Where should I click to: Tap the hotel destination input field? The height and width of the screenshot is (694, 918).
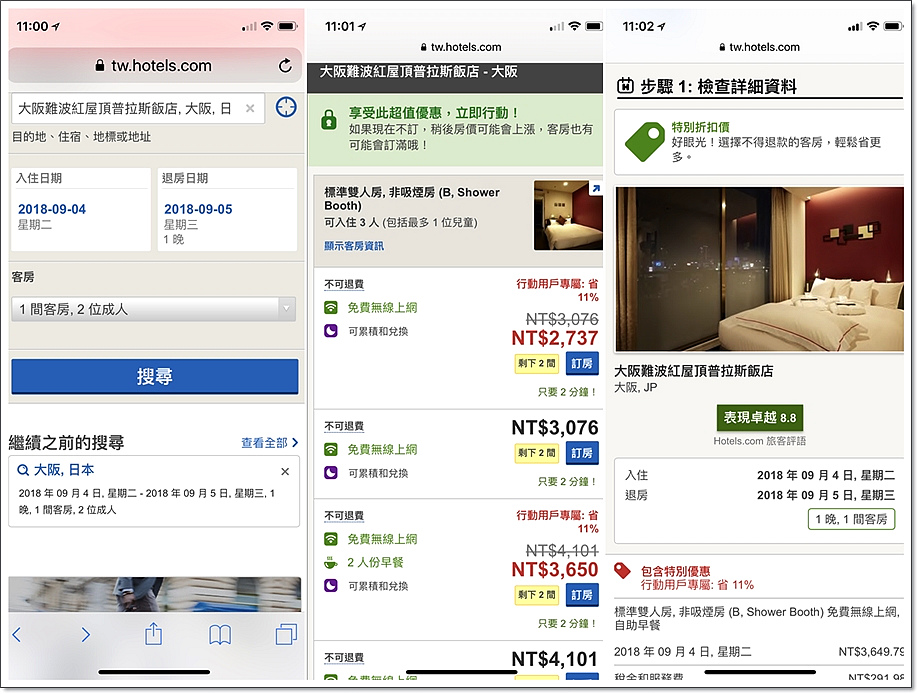[x=138, y=108]
